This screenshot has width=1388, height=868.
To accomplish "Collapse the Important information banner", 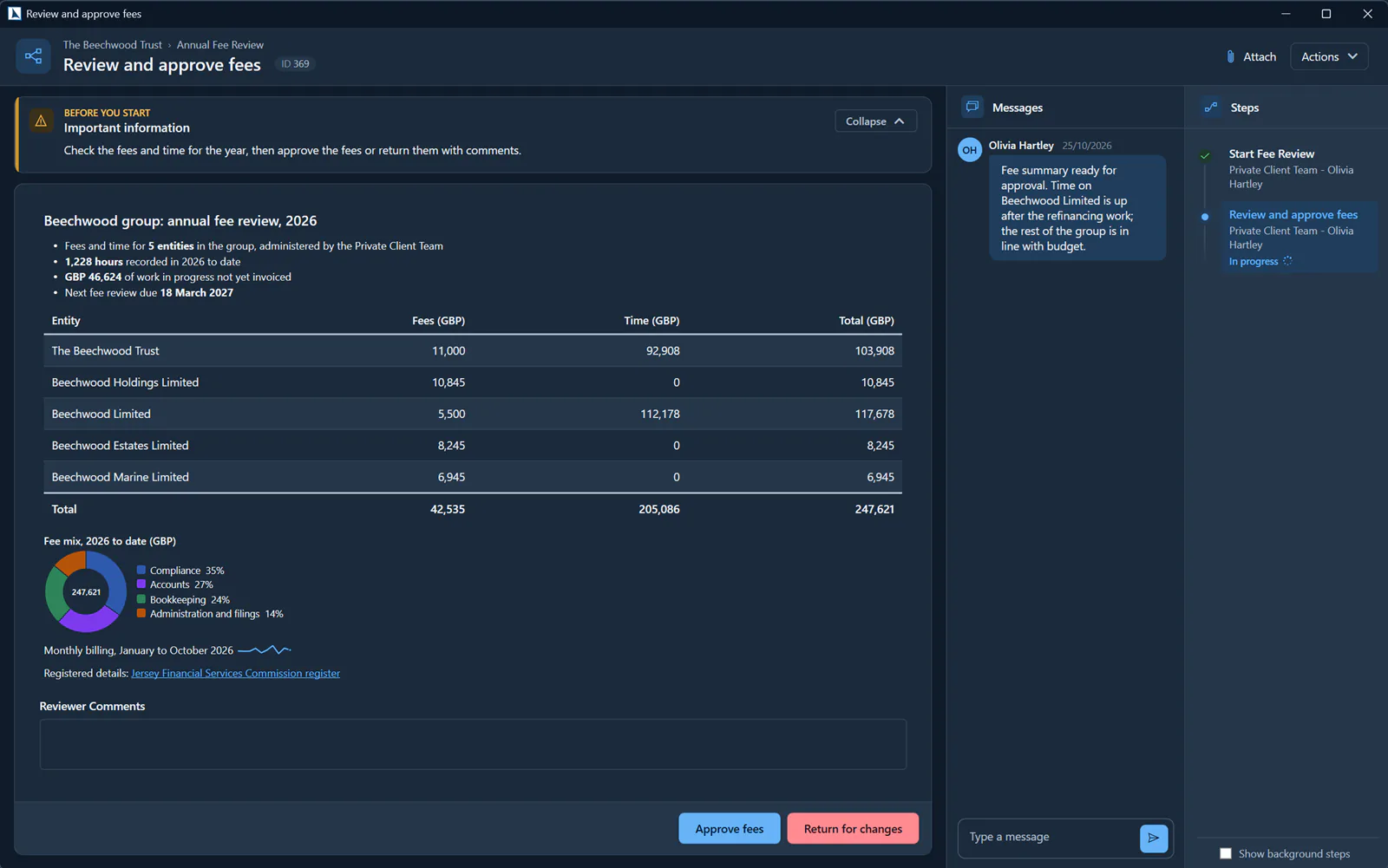I will (x=875, y=121).
